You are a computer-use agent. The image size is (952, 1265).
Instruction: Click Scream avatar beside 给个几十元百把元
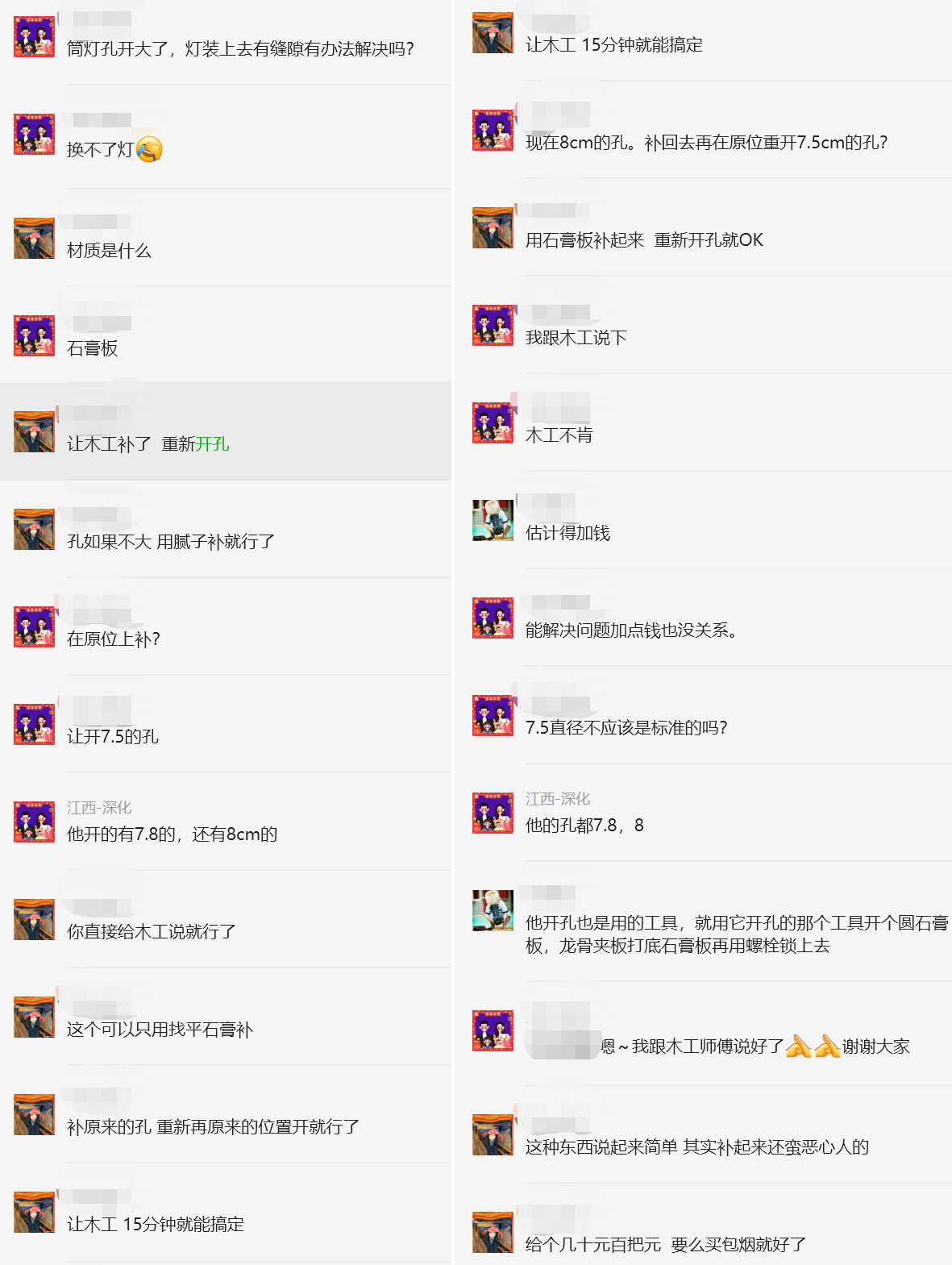[493, 1232]
